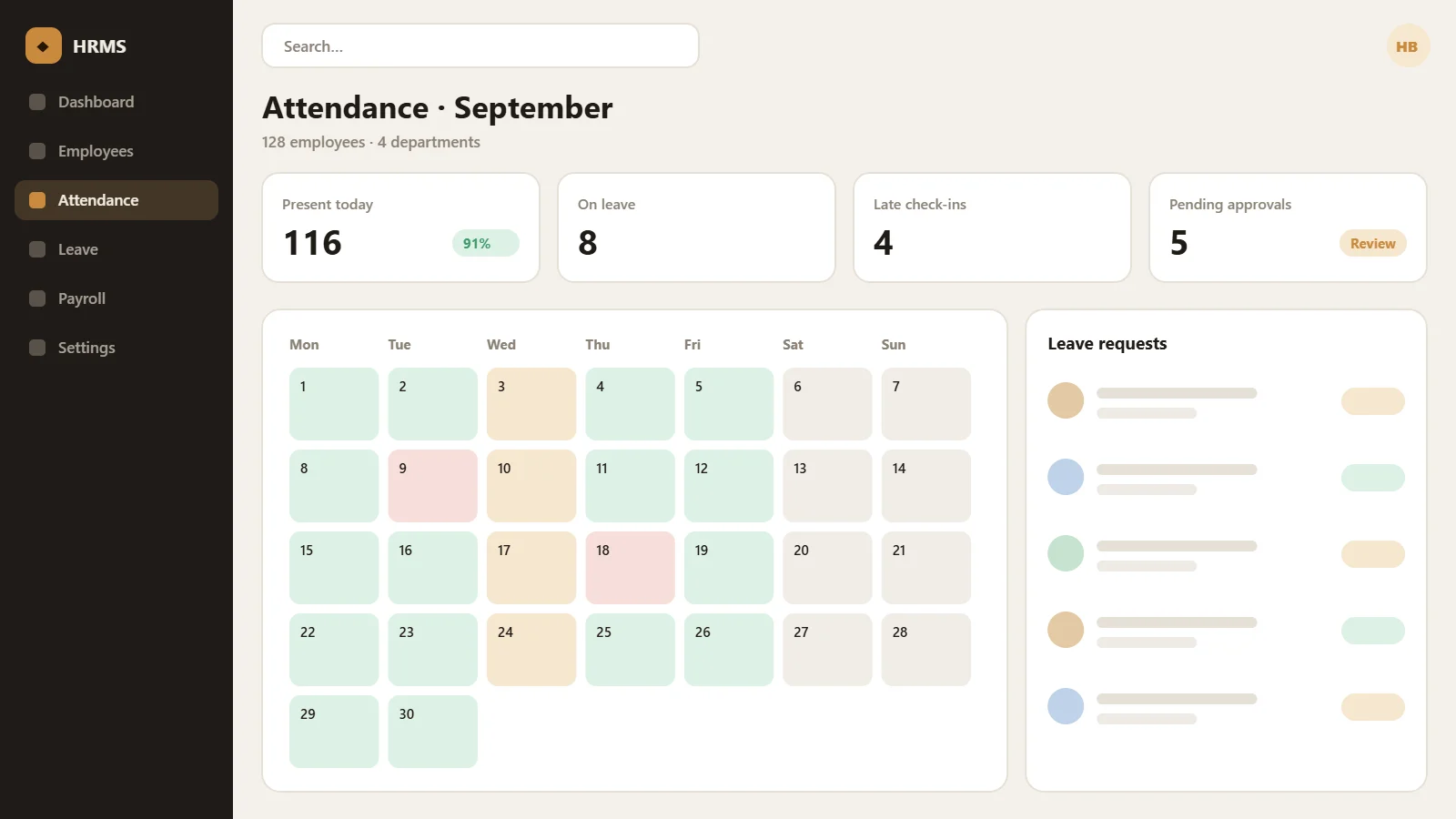This screenshot has height=819, width=1456.
Task: Select Sunday the 28th cell
Action: tap(925, 650)
